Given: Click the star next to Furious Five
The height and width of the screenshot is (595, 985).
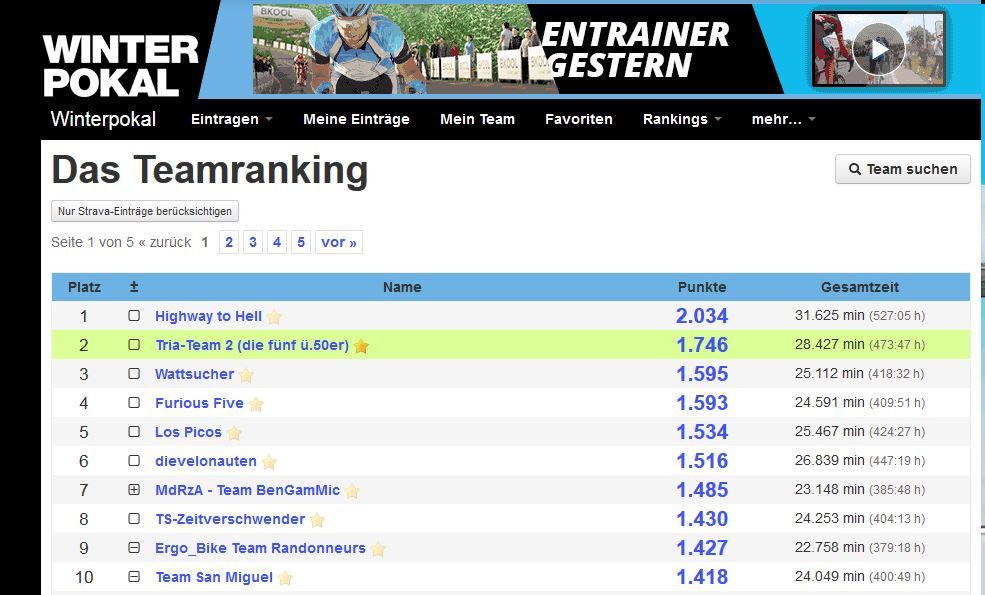Looking at the screenshot, I should point(256,404).
